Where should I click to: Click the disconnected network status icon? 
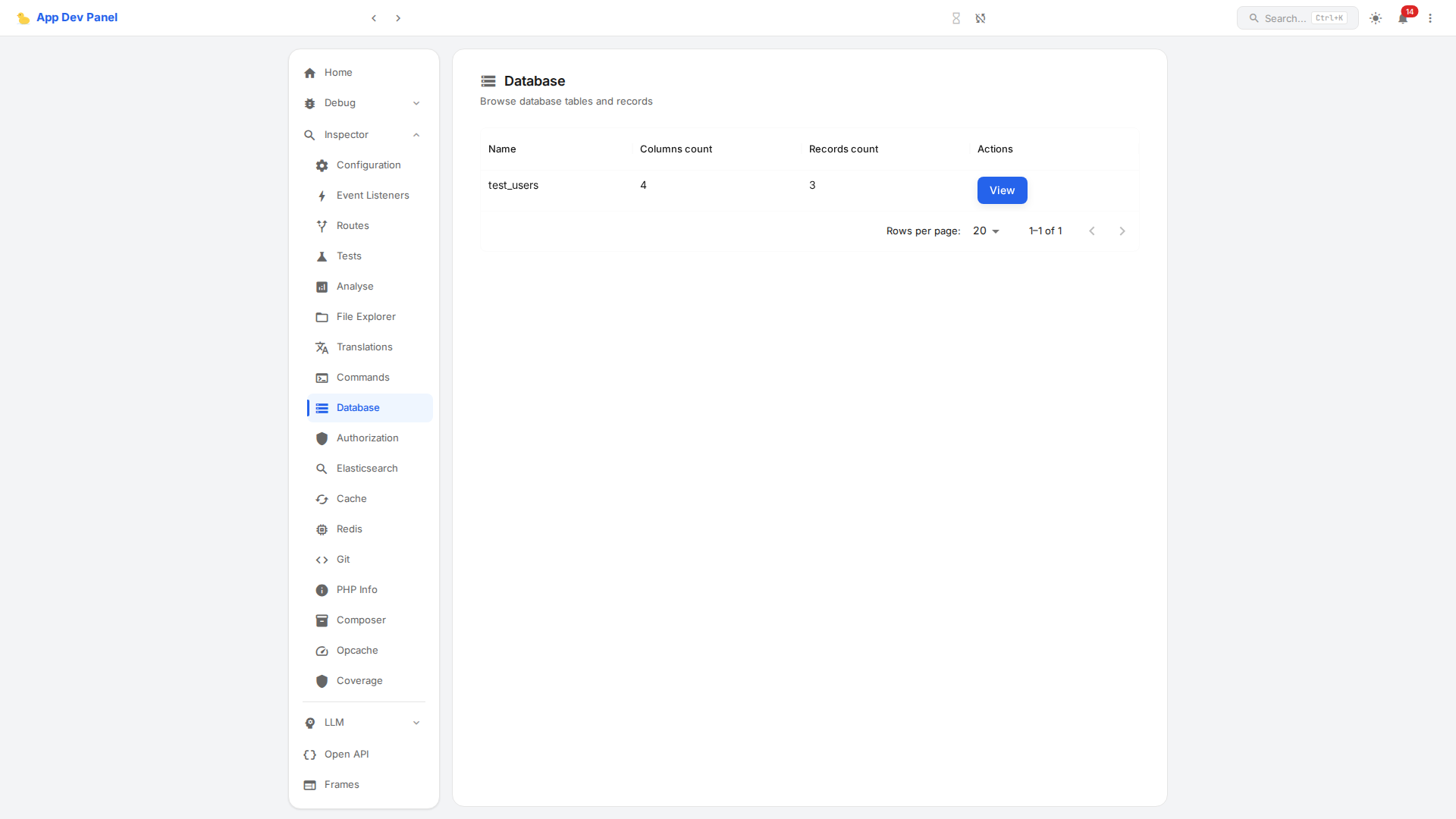click(981, 17)
